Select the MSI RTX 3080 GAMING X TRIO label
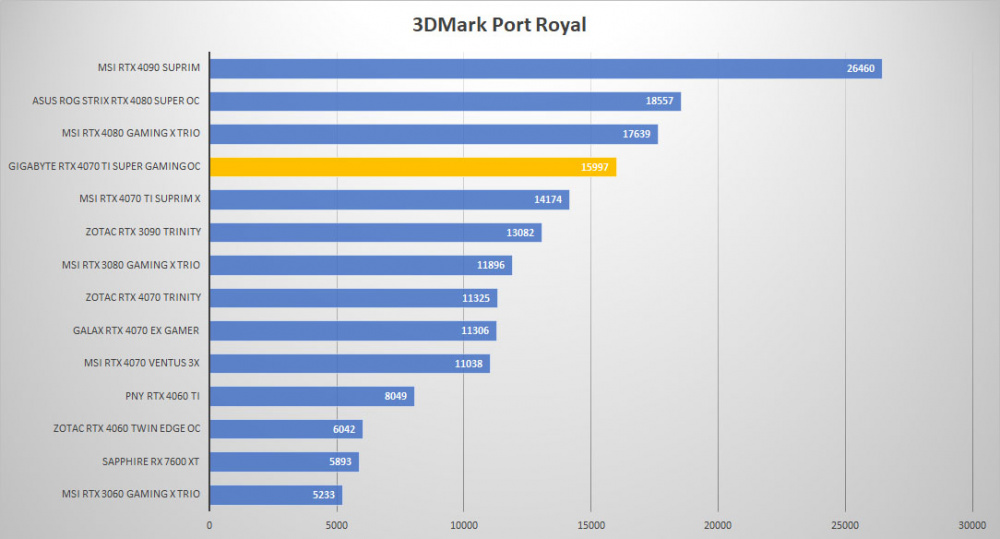 pyautogui.click(x=131, y=265)
